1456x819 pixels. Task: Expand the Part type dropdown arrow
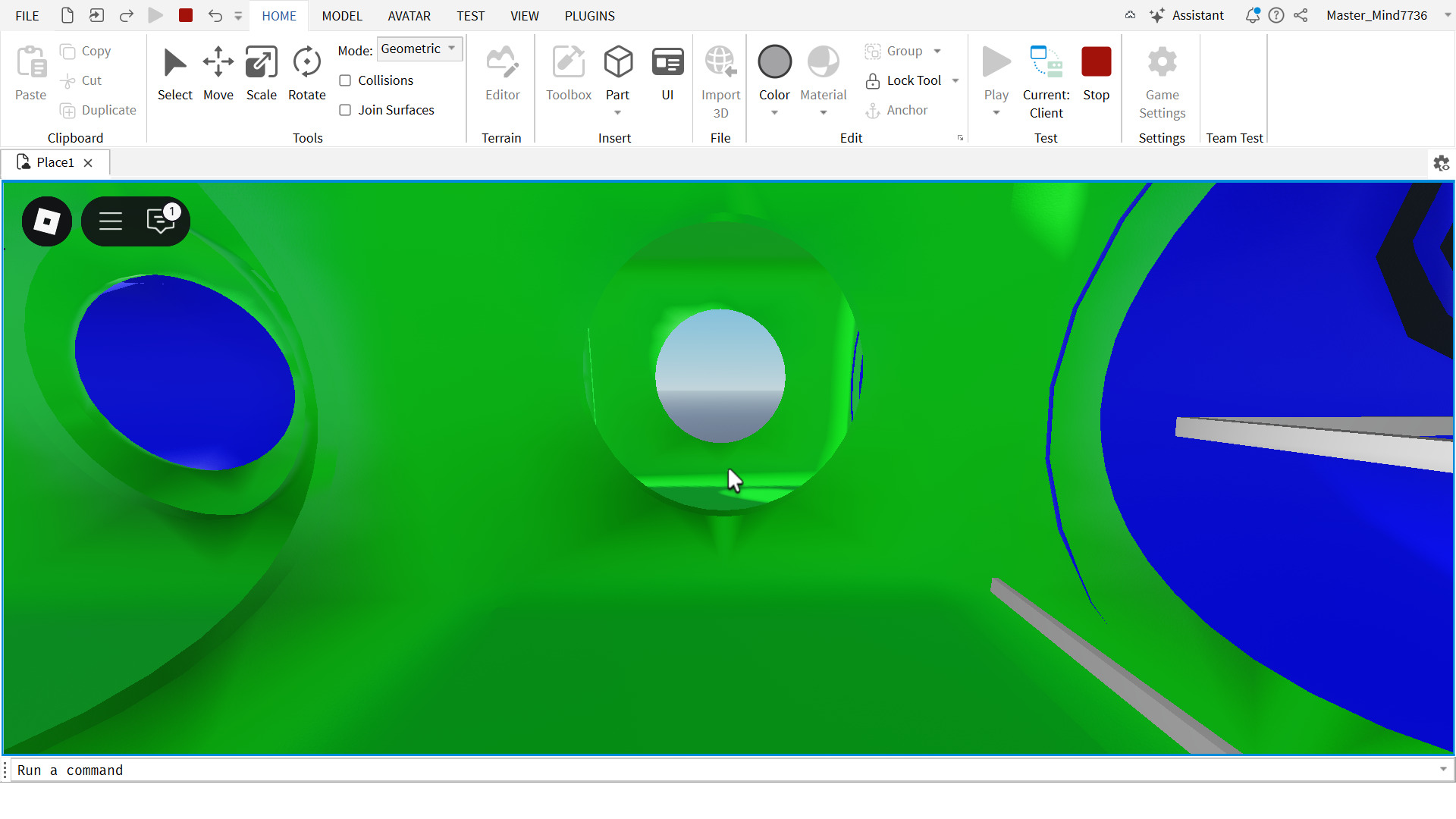[617, 113]
